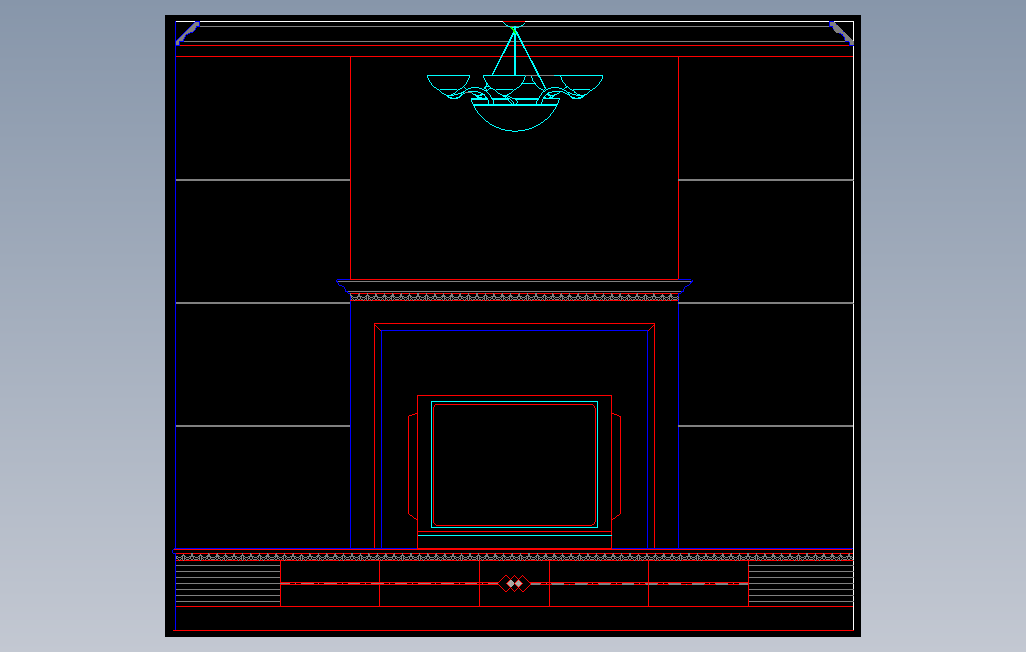This screenshot has width=1026, height=652.
Task: Pick the right crown molding profile
Action: coord(841,33)
